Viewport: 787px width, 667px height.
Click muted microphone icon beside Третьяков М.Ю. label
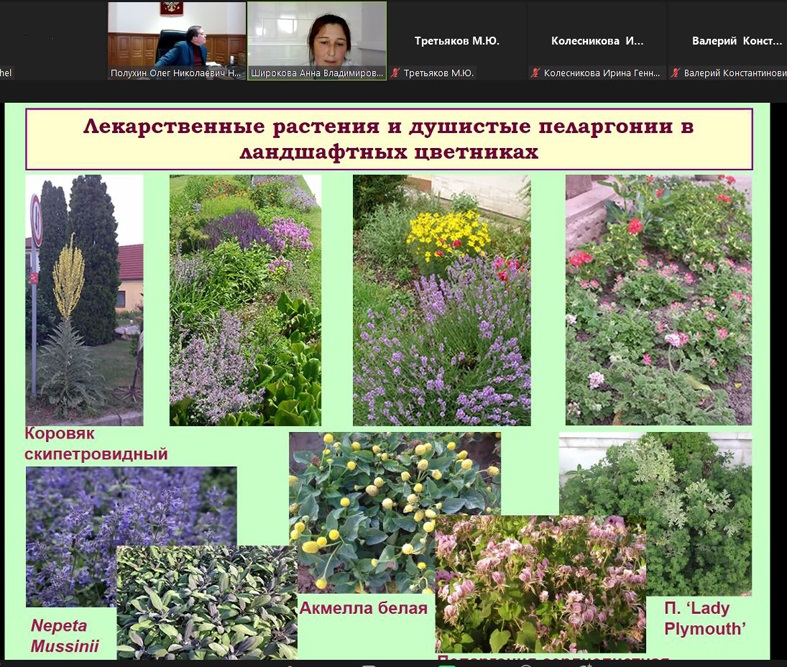[x=396, y=73]
